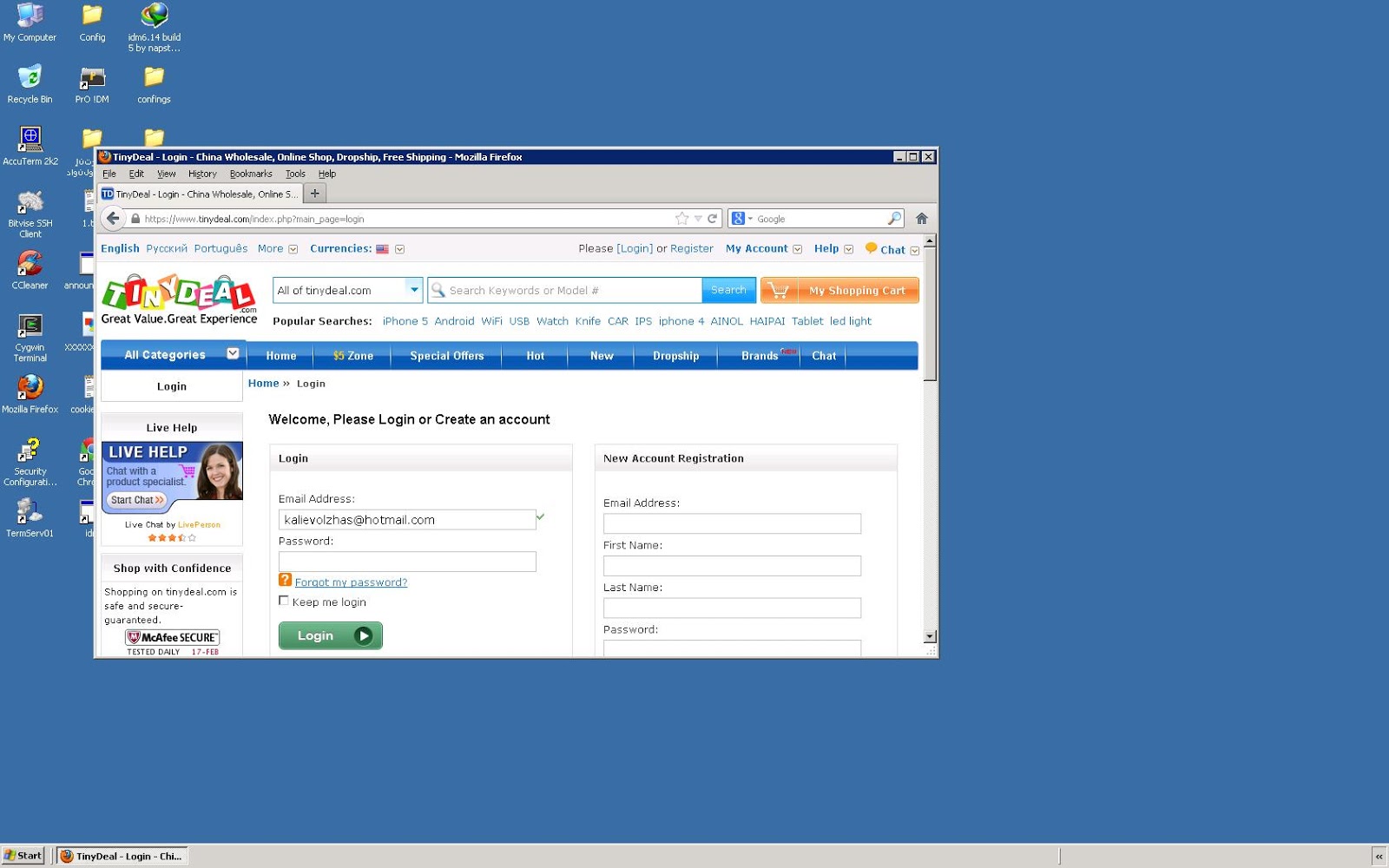Switch language to Русский

167,248
